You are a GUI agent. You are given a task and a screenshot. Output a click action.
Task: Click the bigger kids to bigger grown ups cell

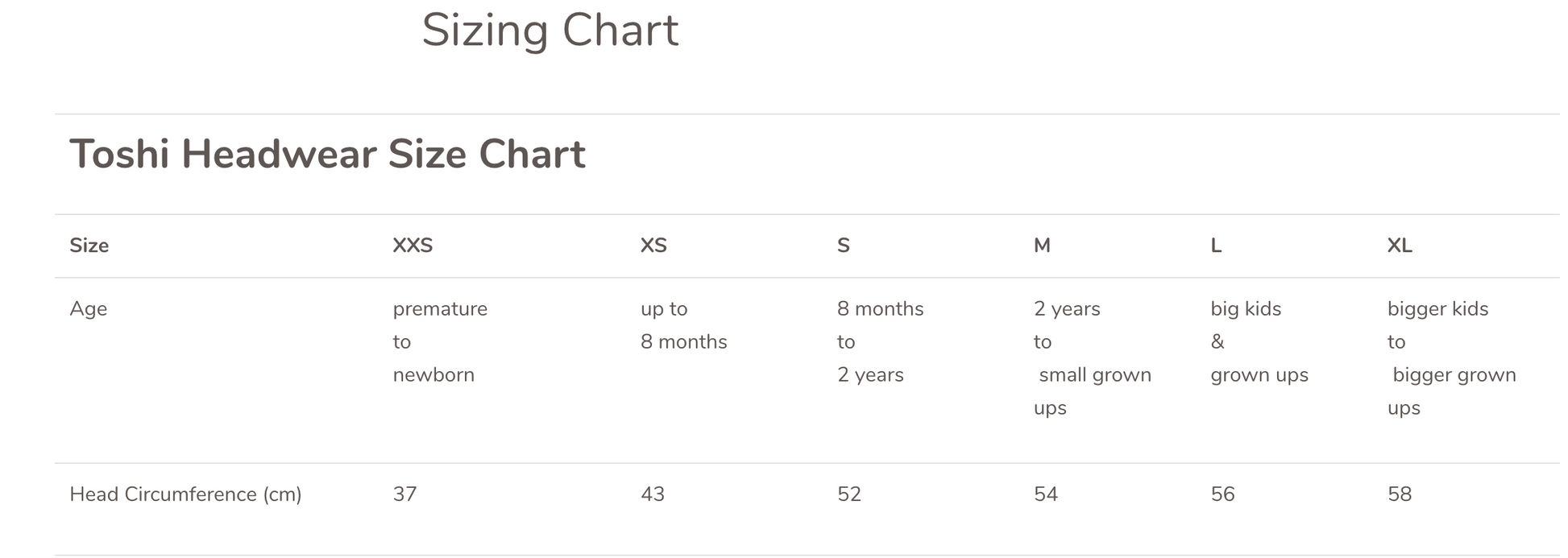tap(1451, 358)
